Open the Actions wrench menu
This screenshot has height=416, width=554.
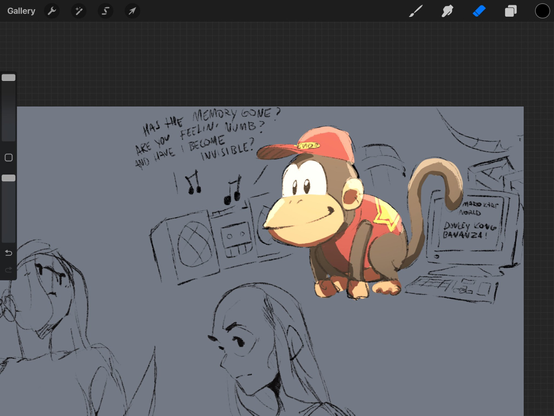[52, 11]
